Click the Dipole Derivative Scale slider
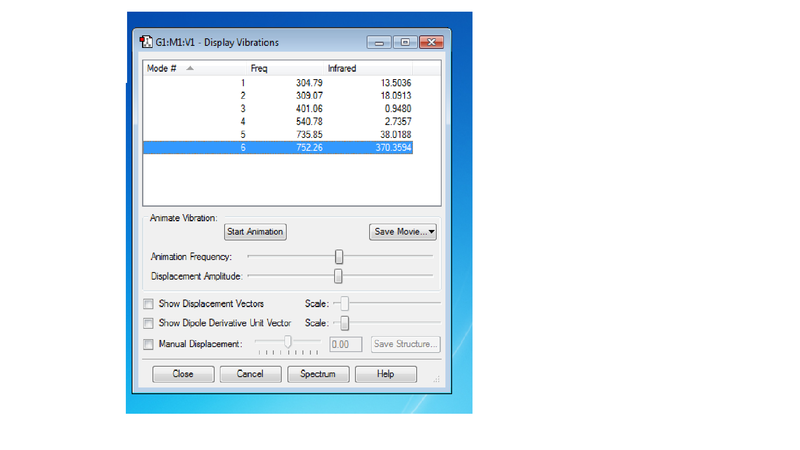Screen dimensions: 800x450 345,323
